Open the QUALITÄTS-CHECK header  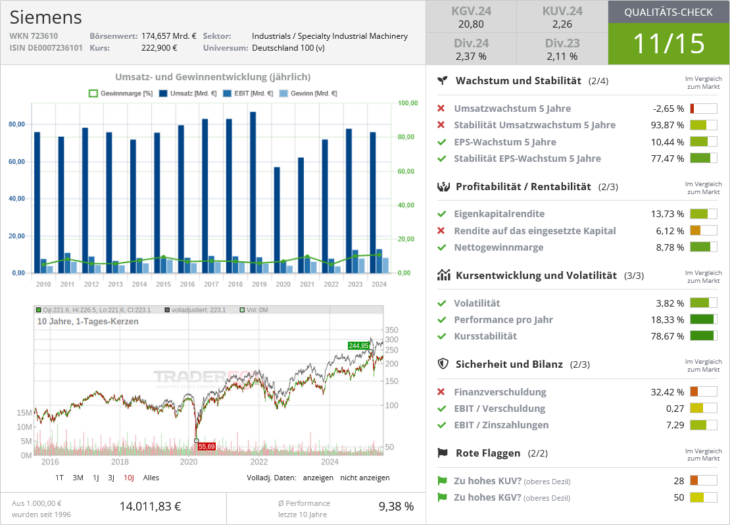[669, 12]
